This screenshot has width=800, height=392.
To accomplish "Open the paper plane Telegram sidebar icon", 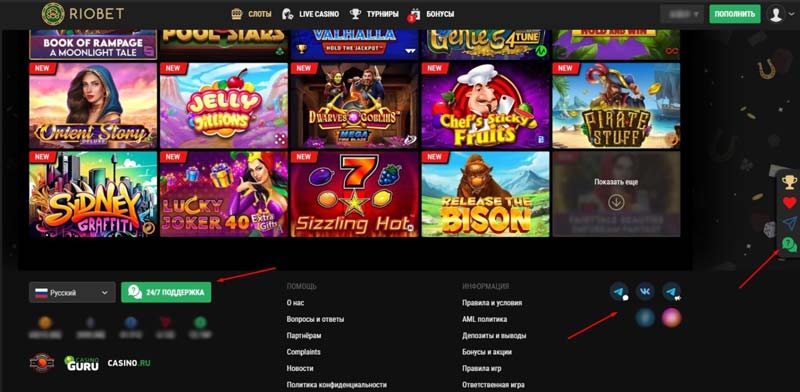I will (x=789, y=223).
